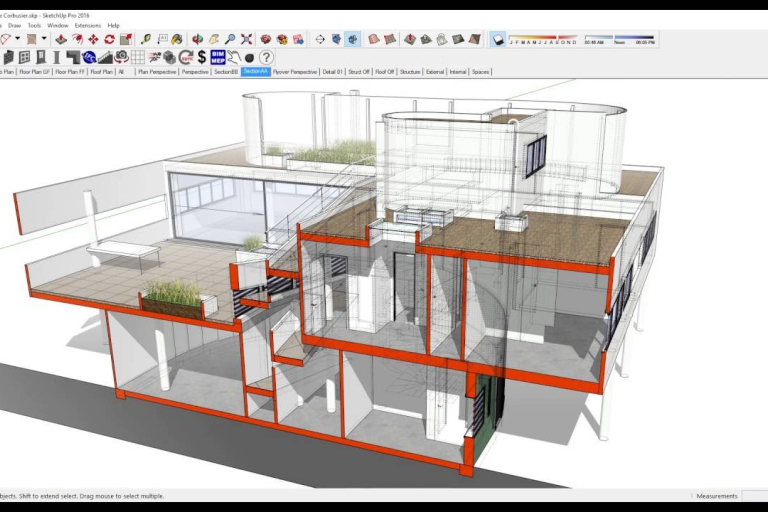Screen dimensions: 768x512
Task: Select the Scale tool
Action: (x=126, y=39)
